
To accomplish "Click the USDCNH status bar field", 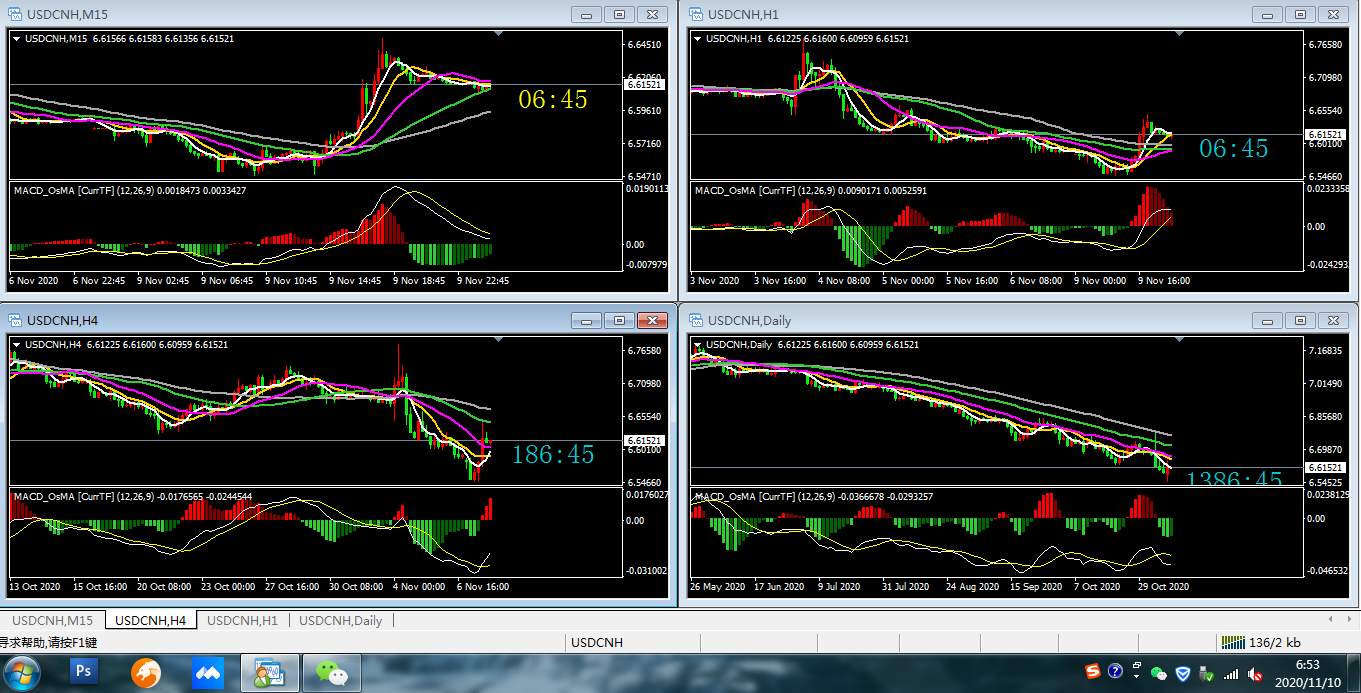I will click(597, 642).
